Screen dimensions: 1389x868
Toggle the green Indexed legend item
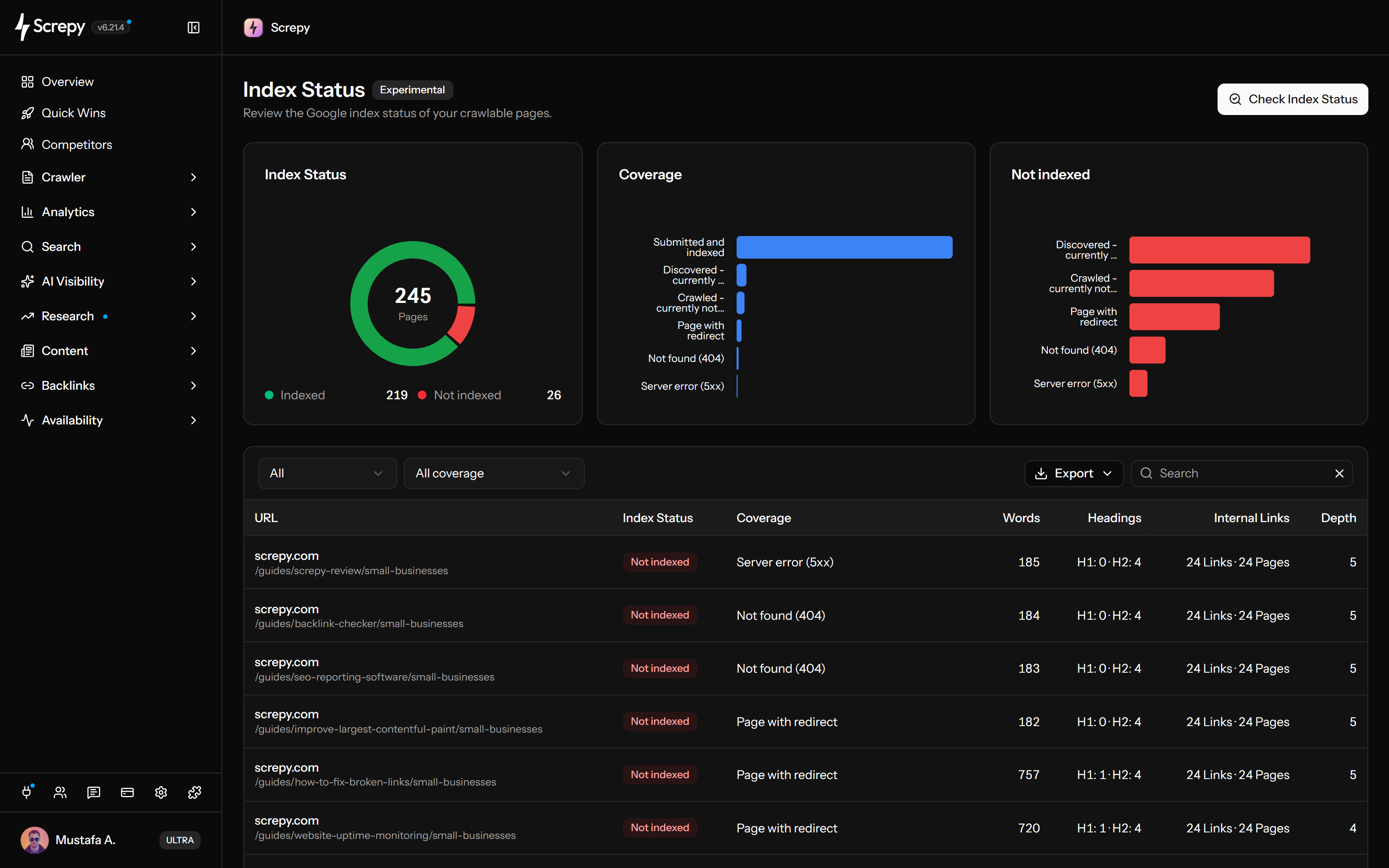click(295, 395)
